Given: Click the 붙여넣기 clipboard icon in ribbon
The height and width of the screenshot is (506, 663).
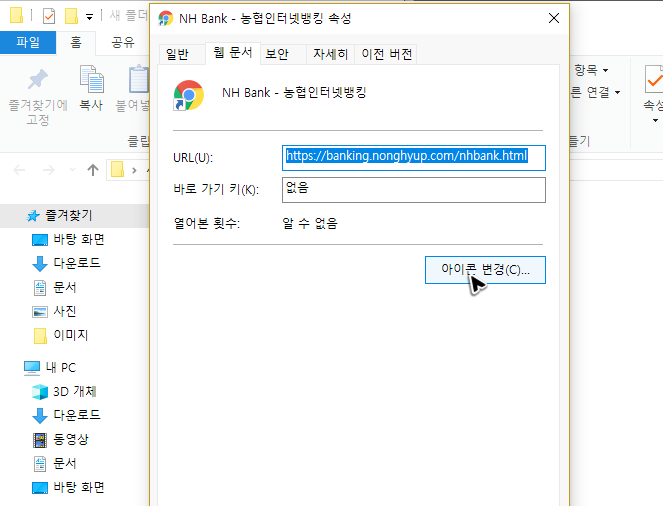Looking at the screenshot, I should 139,79.
